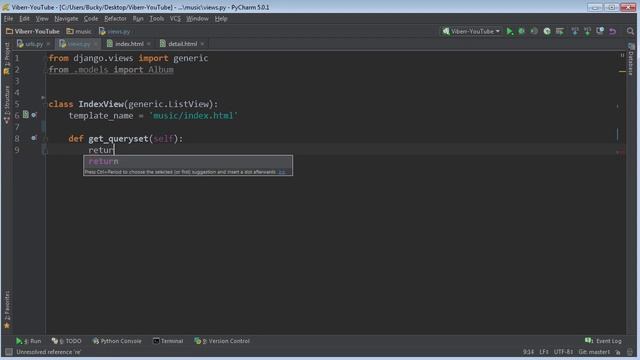Open the Edit menu
640x360 pixels.
(x=24, y=19)
